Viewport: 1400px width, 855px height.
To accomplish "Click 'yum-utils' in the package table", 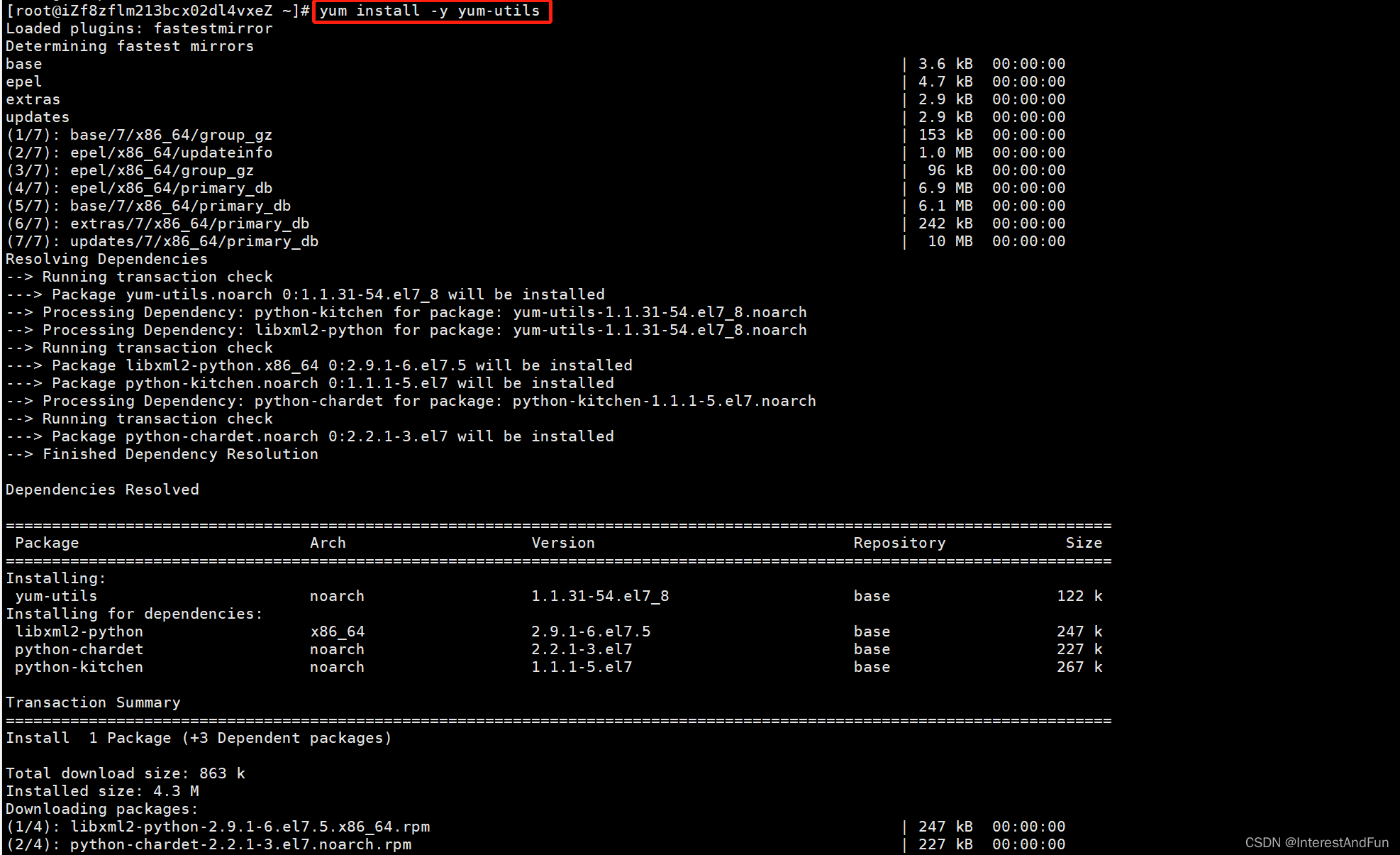I will [56, 596].
